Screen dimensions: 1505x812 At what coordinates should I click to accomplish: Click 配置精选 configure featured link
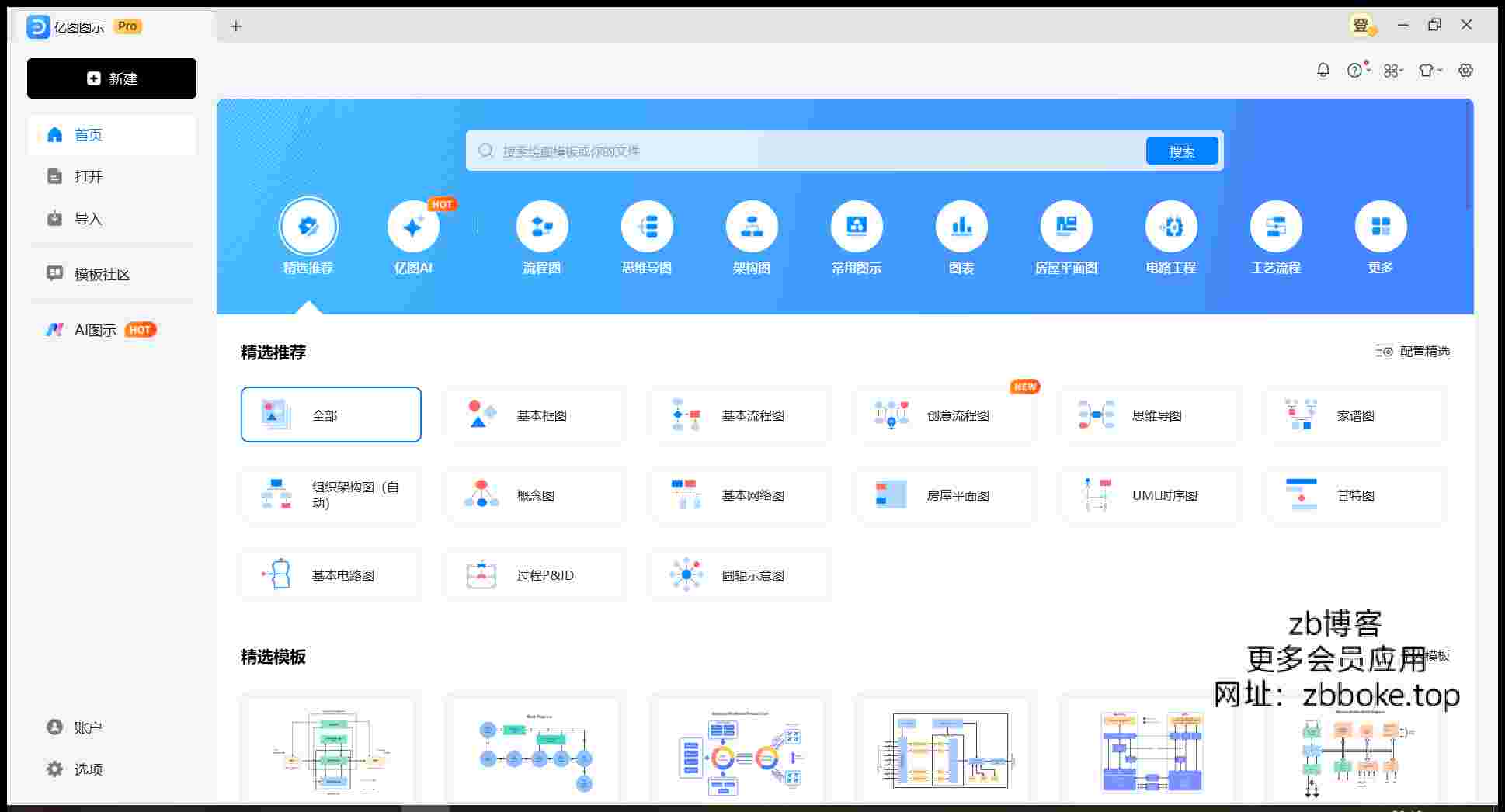tap(1413, 352)
